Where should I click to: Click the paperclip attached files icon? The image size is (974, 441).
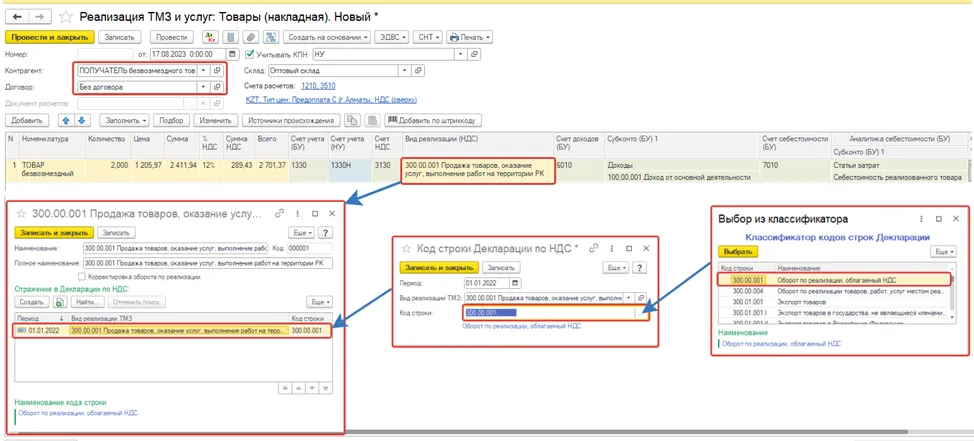point(252,37)
